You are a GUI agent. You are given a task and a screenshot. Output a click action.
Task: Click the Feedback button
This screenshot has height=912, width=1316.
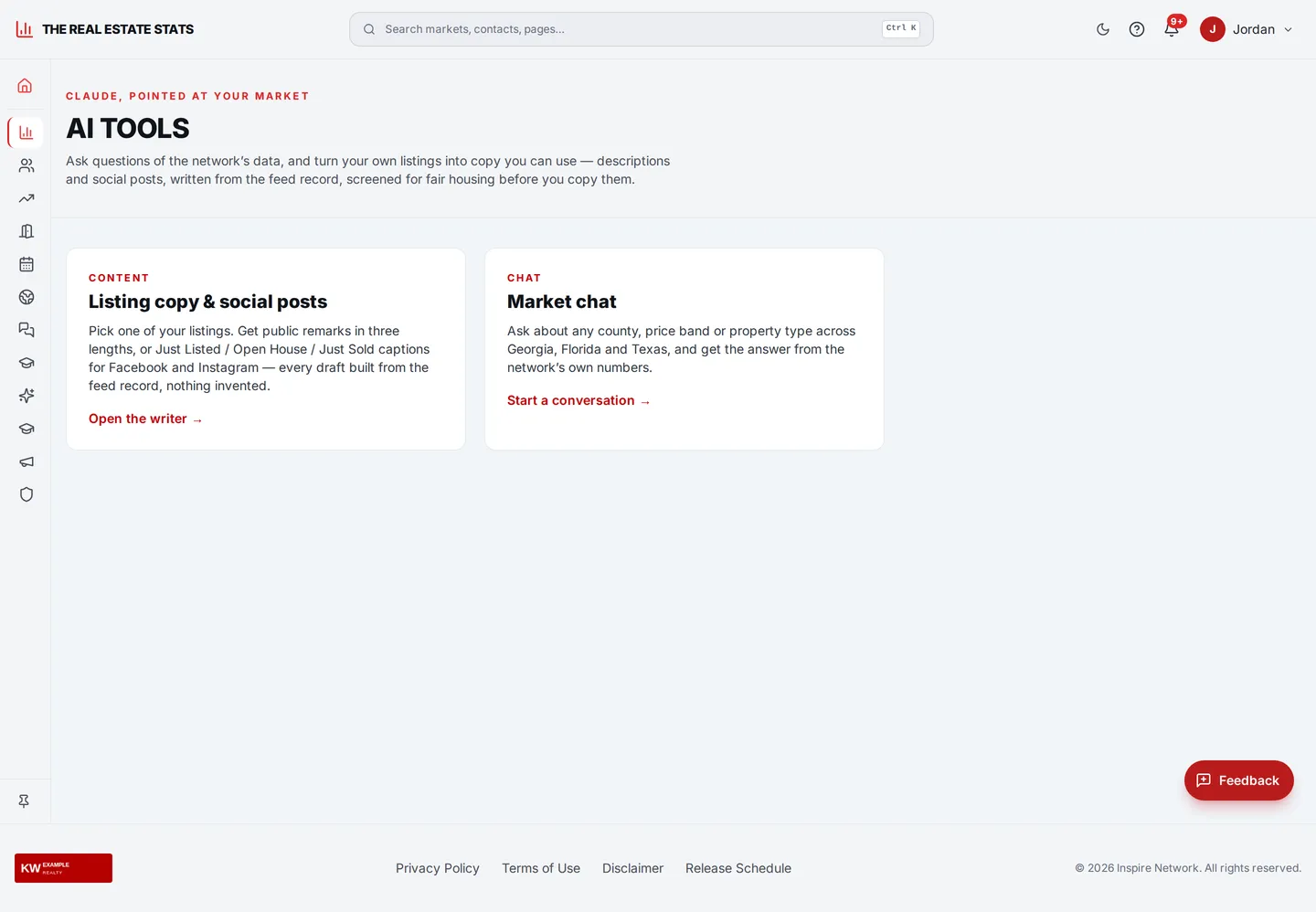[1239, 780]
